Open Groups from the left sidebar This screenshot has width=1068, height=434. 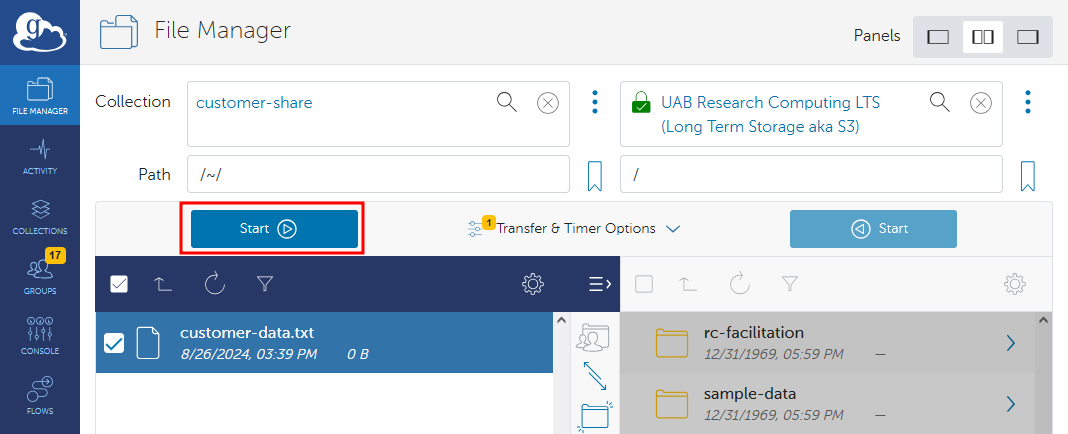click(x=40, y=277)
